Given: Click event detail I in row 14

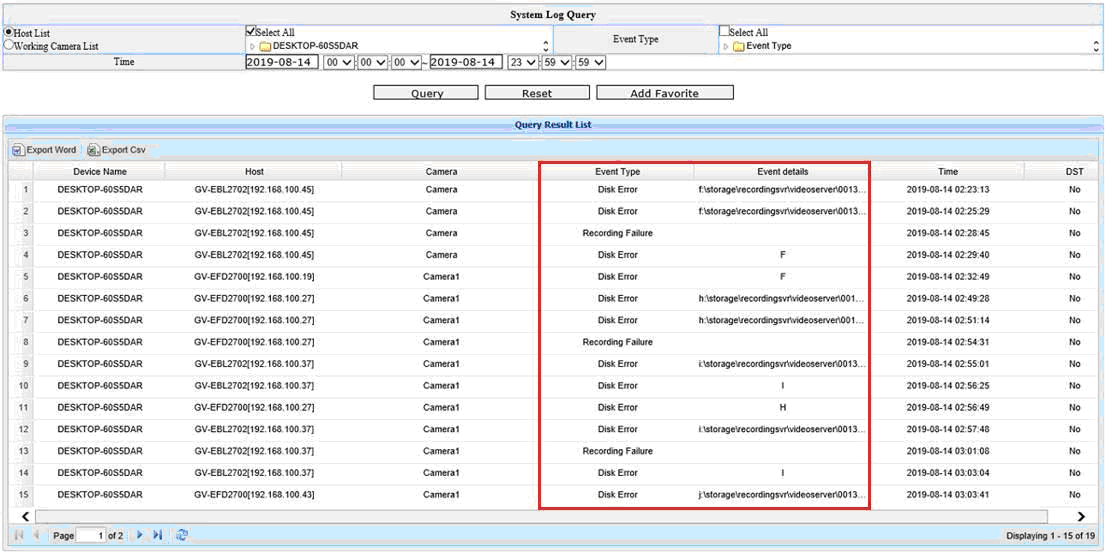Looking at the screenshot, I should click(782, 473).
